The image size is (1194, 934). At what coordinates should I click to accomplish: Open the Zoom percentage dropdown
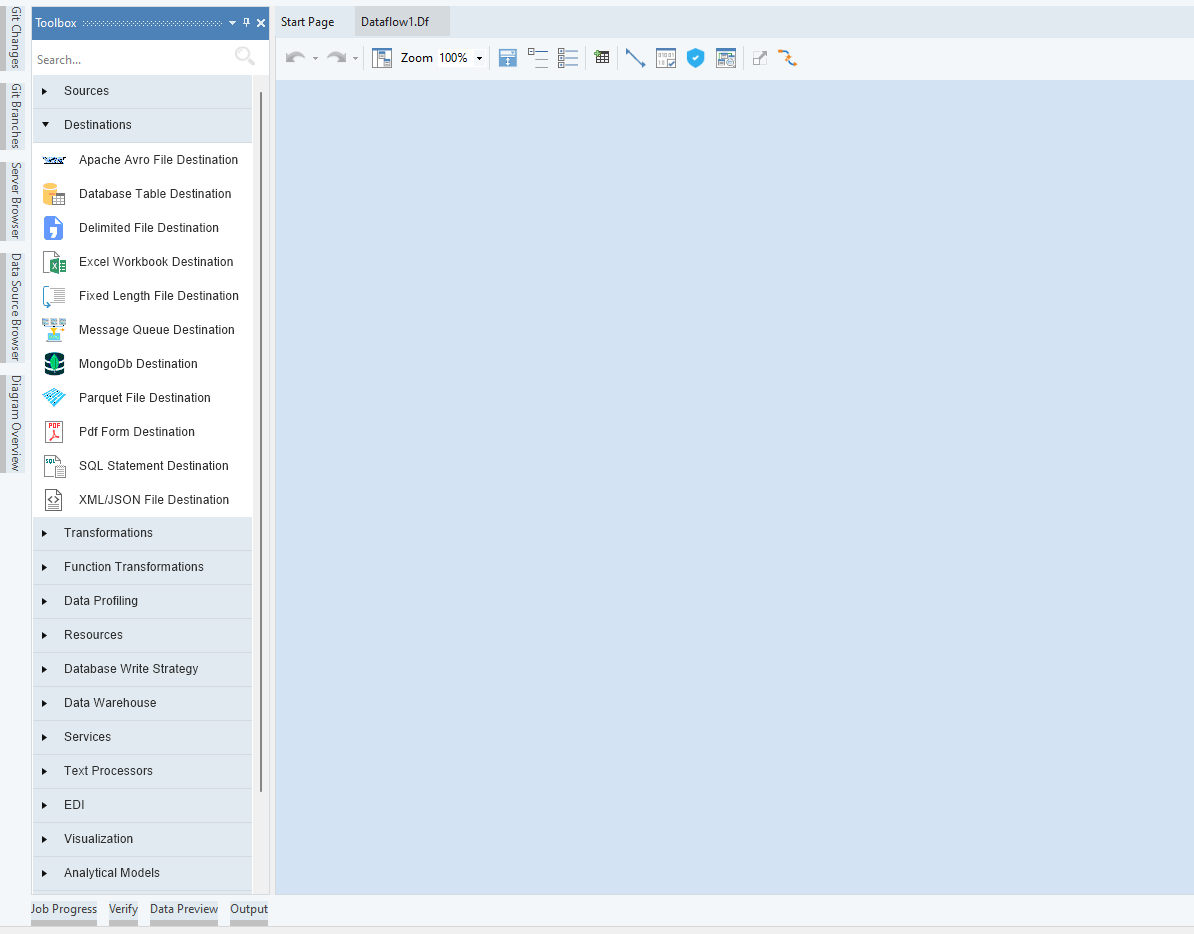tap(479, 58)
